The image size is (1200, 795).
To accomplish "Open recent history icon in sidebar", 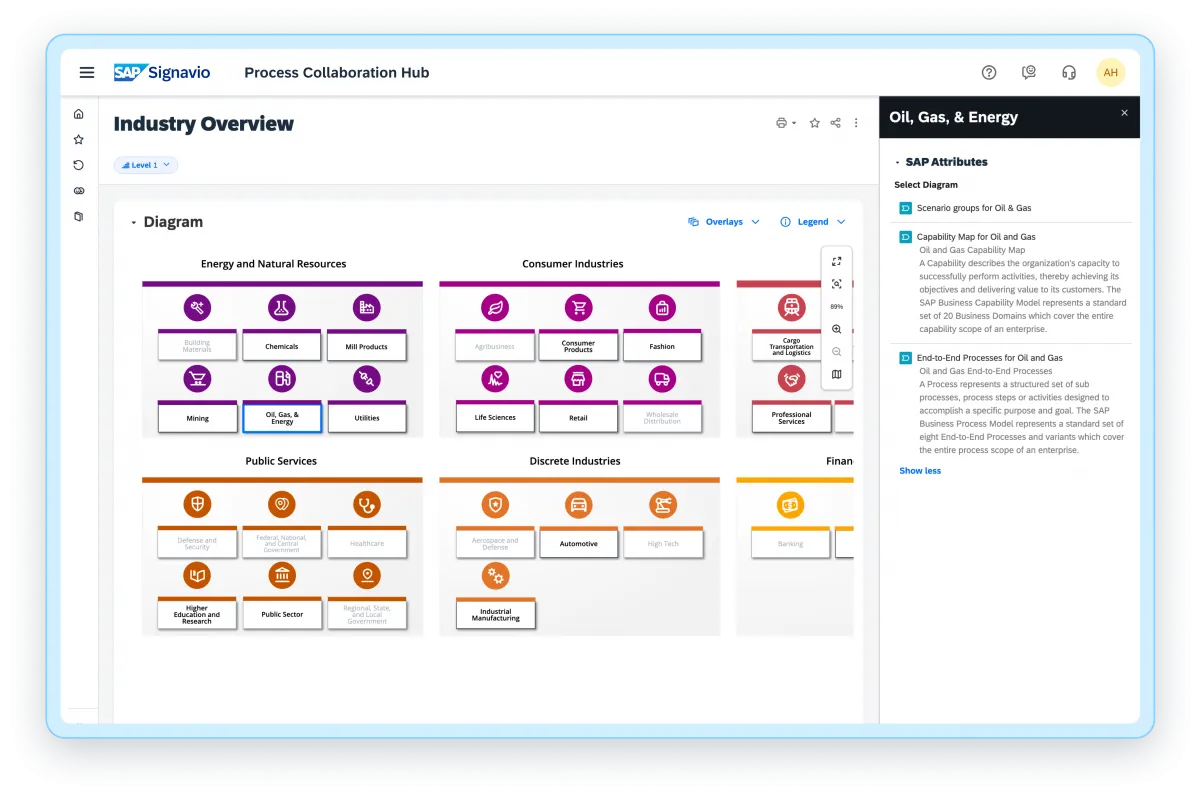I will (x=79, y=165).
